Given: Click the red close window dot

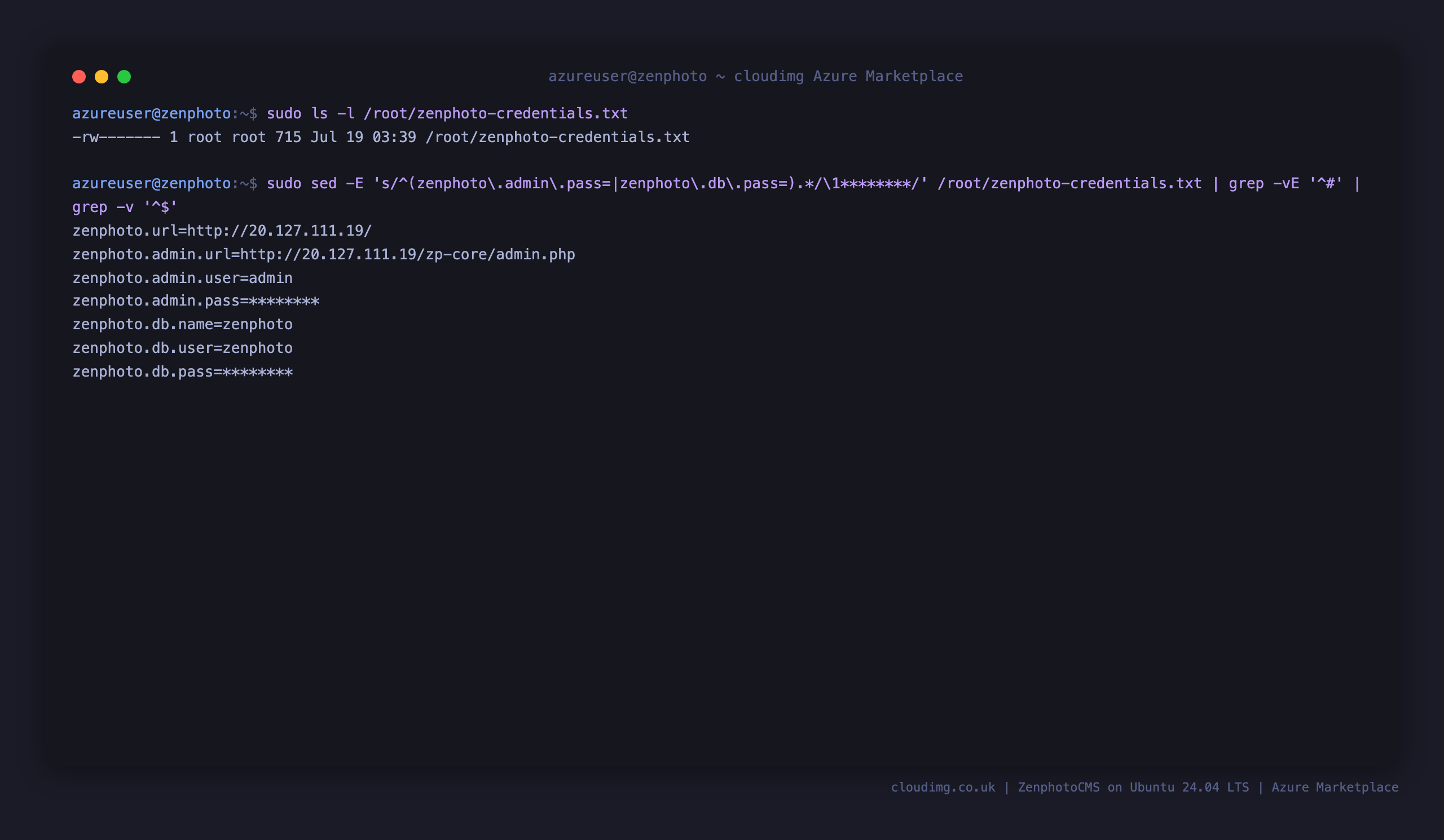Looking at the screenshot, I should [x=79, y=77].
